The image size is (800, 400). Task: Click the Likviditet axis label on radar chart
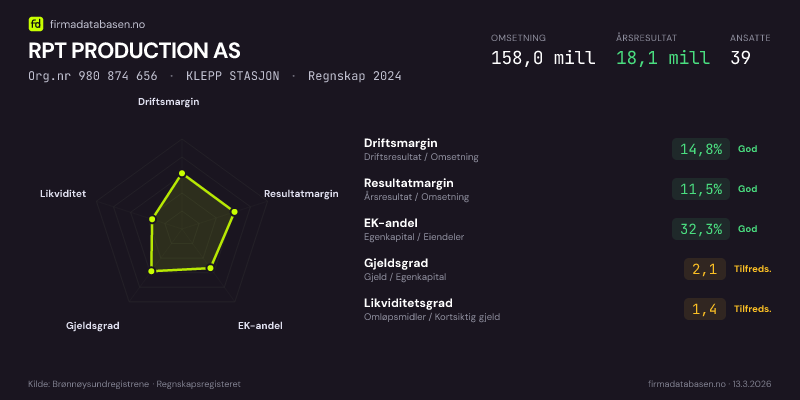click(63, 193)
